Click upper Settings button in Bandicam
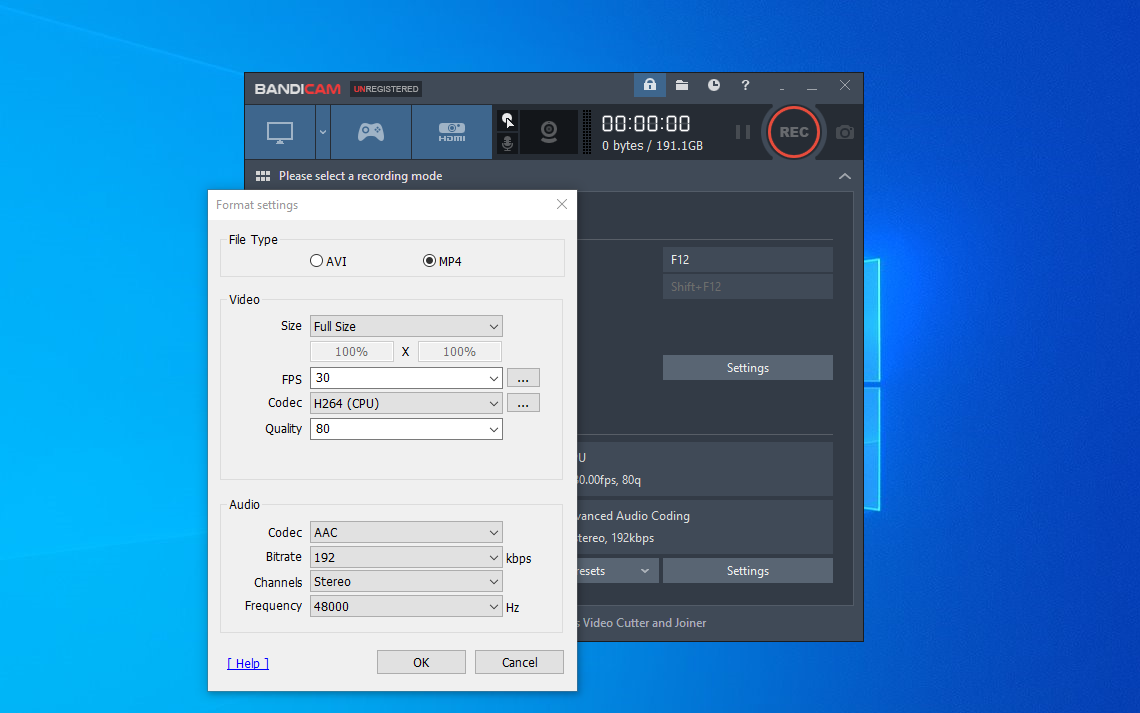This screenshot has height=713, width=1140. pyautogui.click(x=747, y=368)
